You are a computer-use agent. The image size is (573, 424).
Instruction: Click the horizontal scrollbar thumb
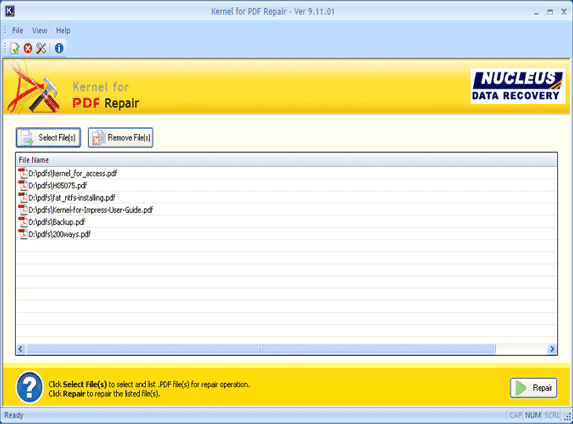click(x=261, y=349)
